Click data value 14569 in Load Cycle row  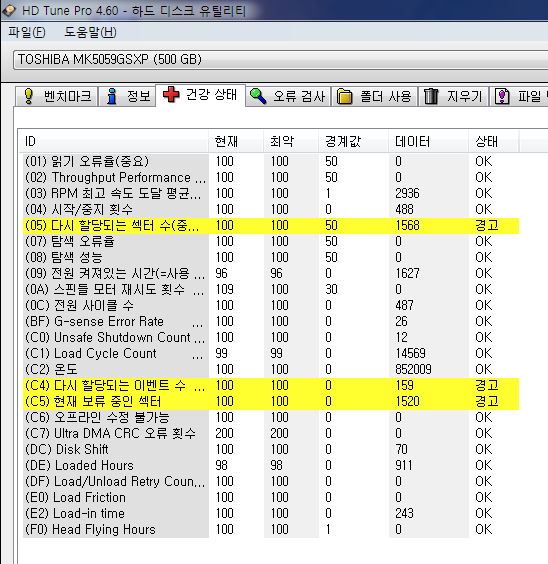tap(410, 354)
